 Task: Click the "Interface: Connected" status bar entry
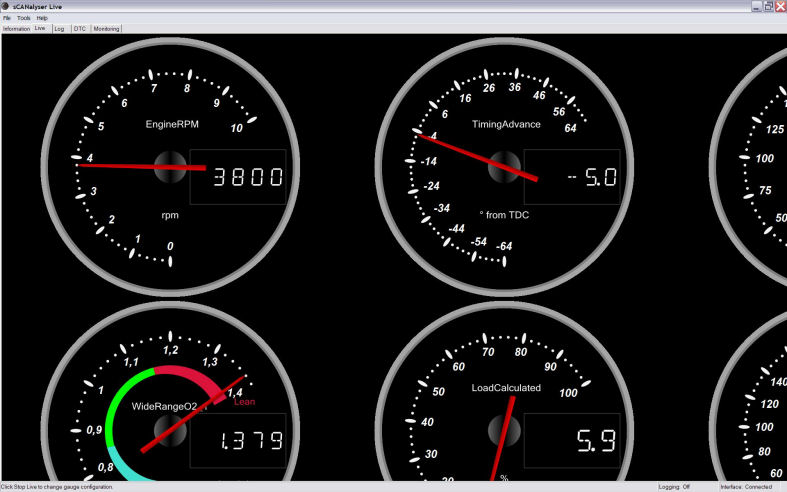(x=746, y=487)
